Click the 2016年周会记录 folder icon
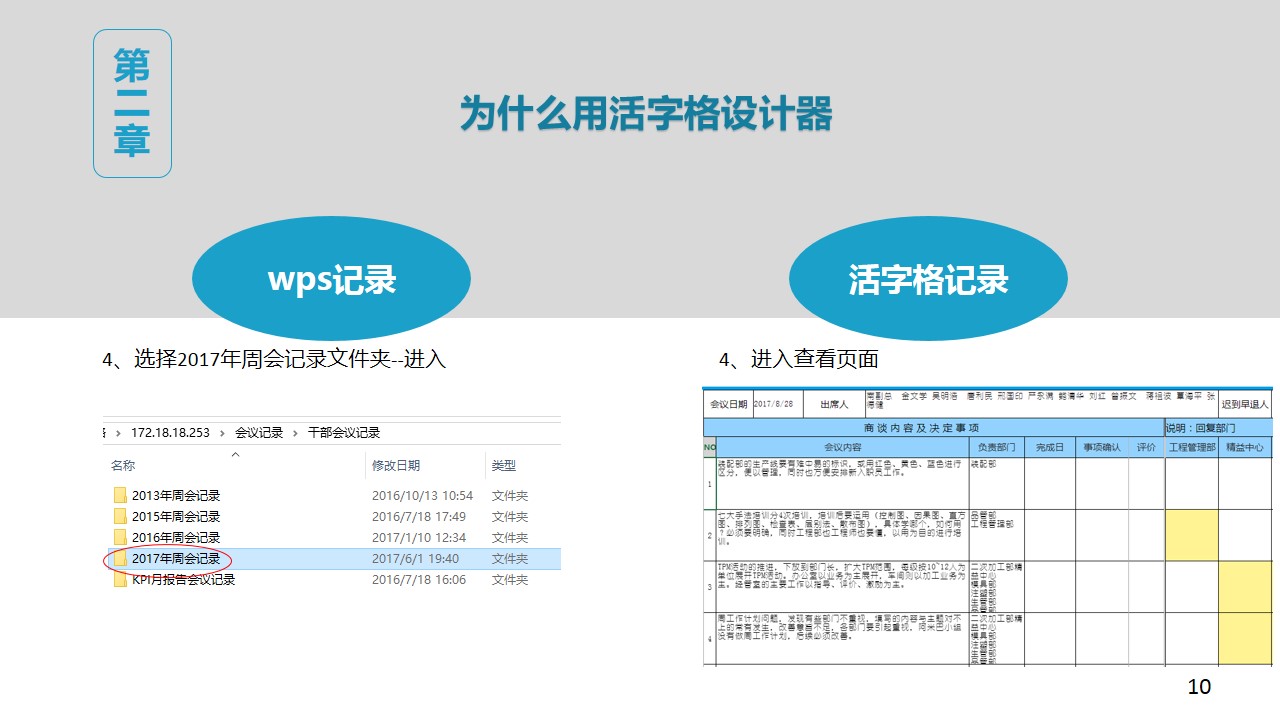 tap(120, 537)
